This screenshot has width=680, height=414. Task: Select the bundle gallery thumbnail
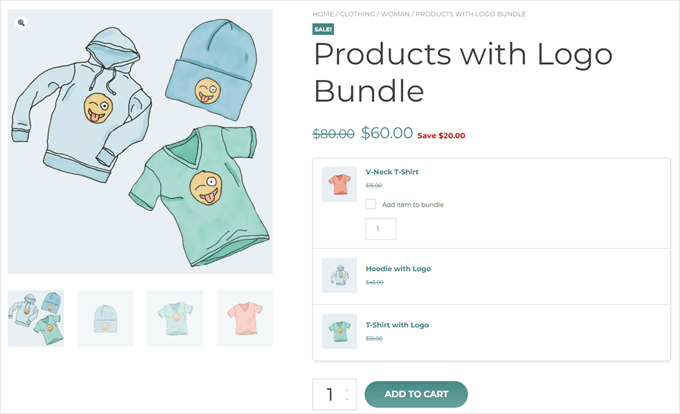(x=36, y=318)
